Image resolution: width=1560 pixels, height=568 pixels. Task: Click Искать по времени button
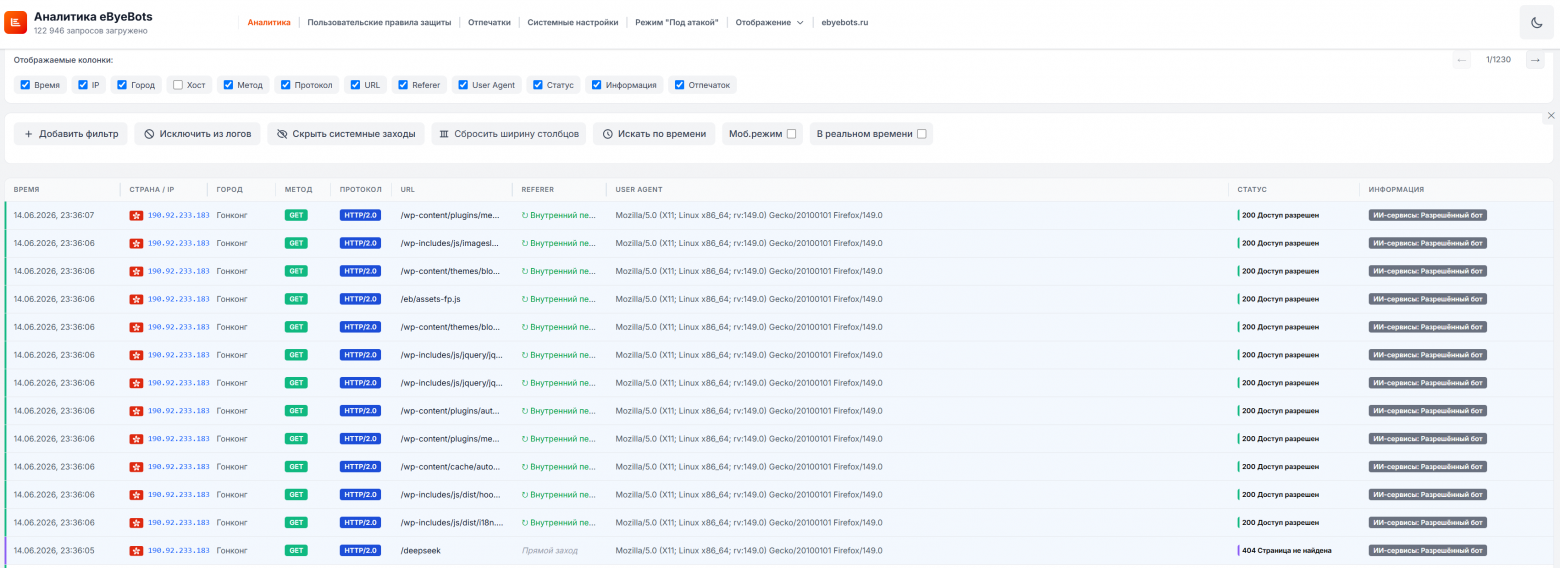tap(654, 134)
